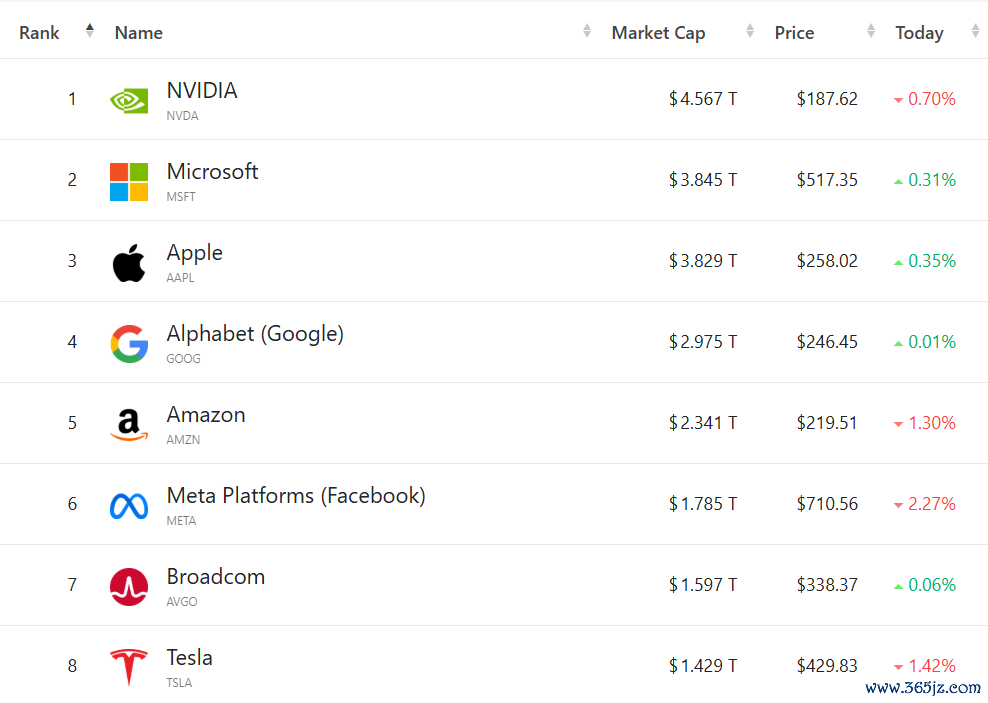988x703 pixels.
Task: Click the Google G logo
Action: pos(129,343)
